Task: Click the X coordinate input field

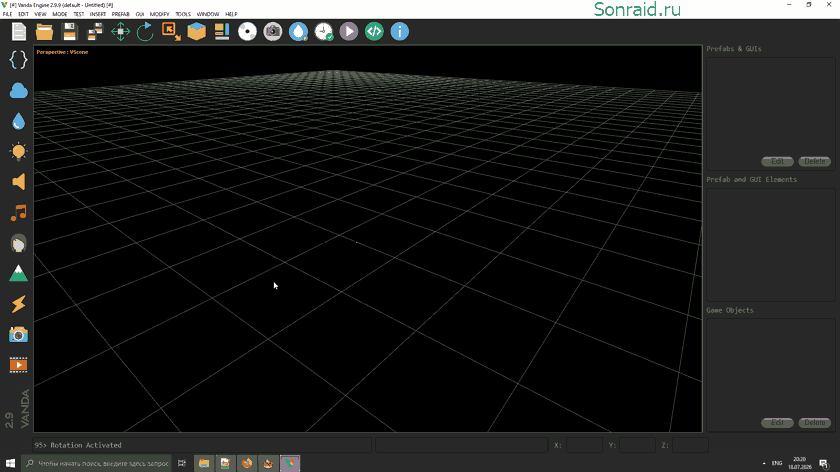Action: (584, 445)
